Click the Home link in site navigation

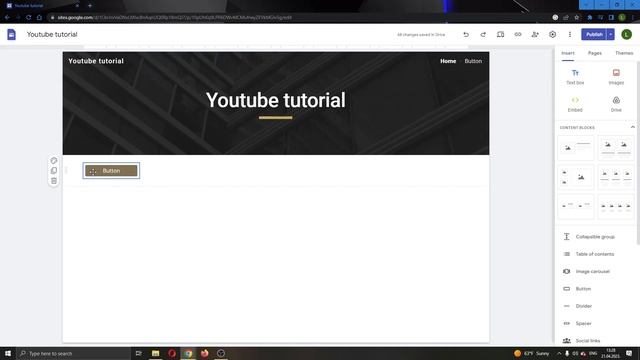pos(448,61)
